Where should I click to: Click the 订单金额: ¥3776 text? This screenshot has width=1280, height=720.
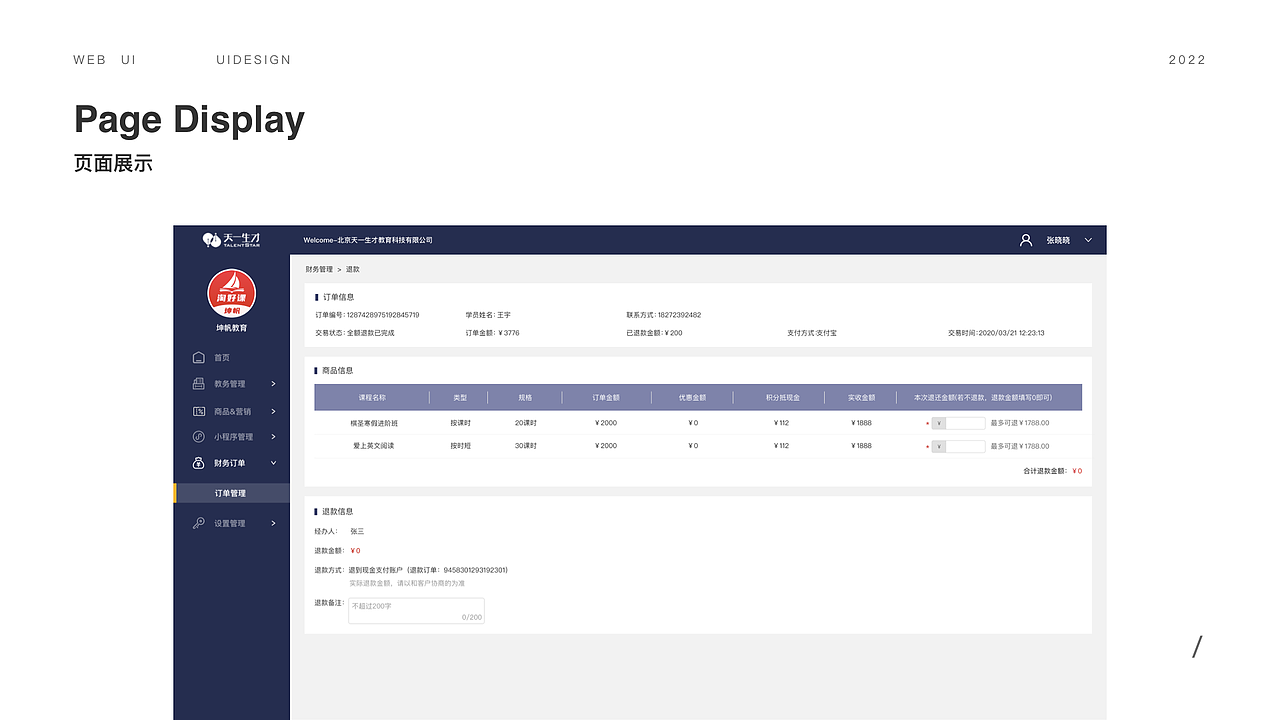pos(492,333)
